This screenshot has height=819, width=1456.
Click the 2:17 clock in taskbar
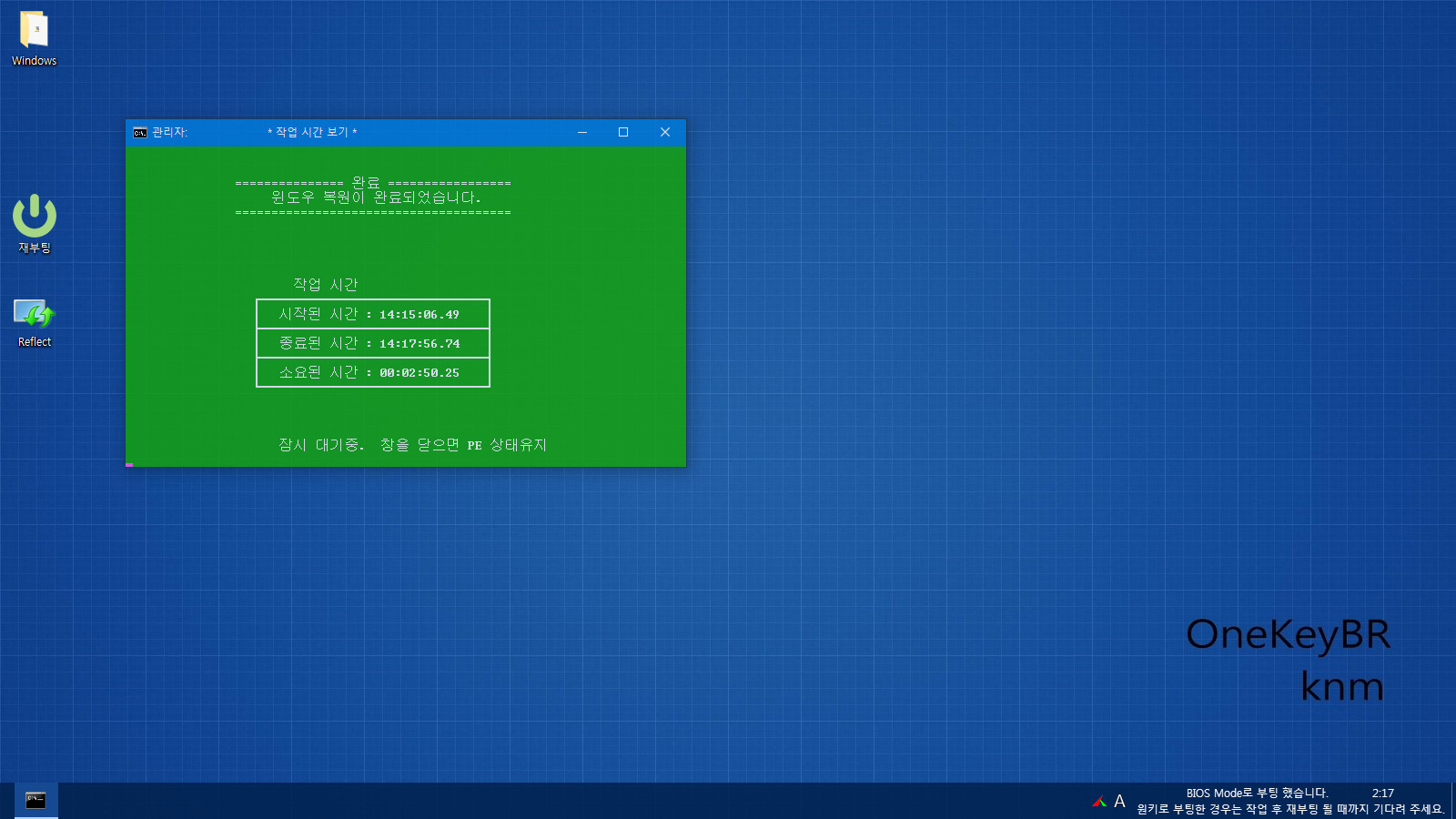click(x=1383, y=794)
